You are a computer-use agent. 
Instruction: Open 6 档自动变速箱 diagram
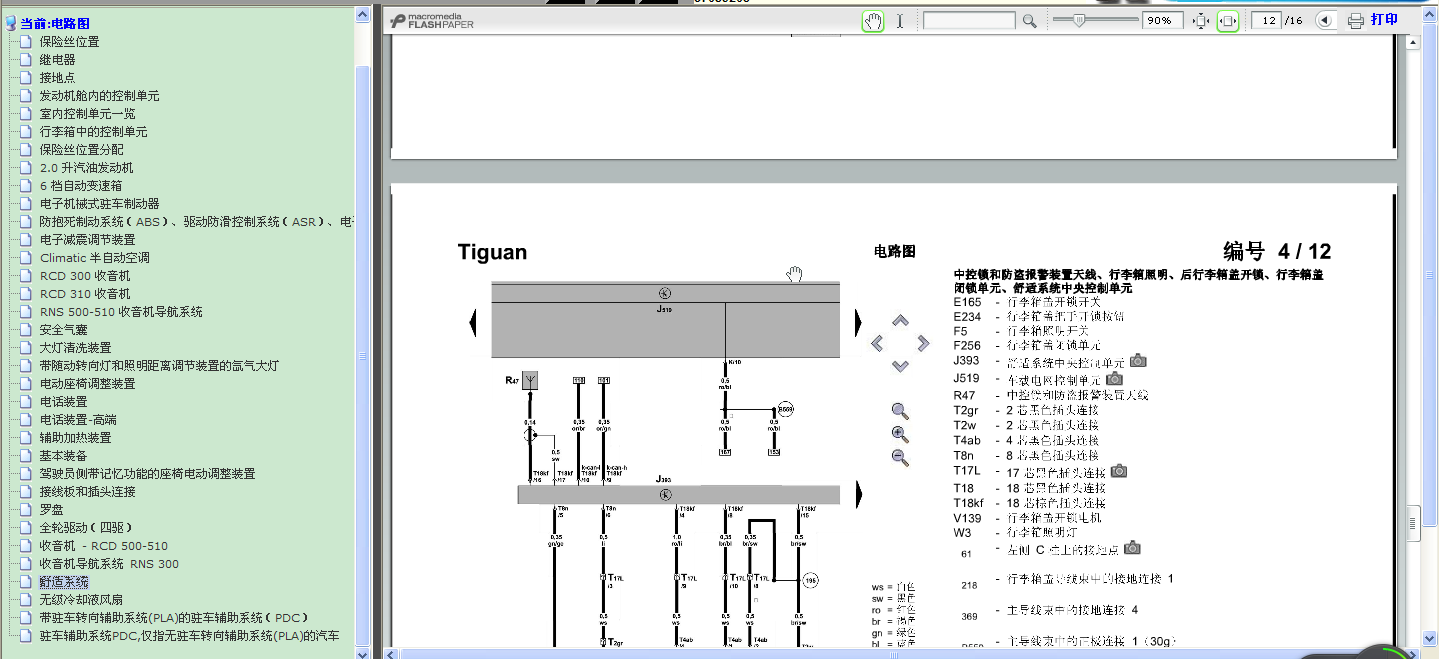pos(80,185)
